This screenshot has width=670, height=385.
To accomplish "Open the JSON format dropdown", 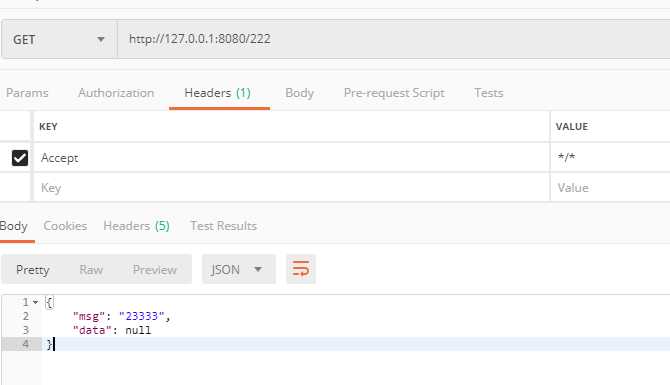I will [238, 269].
